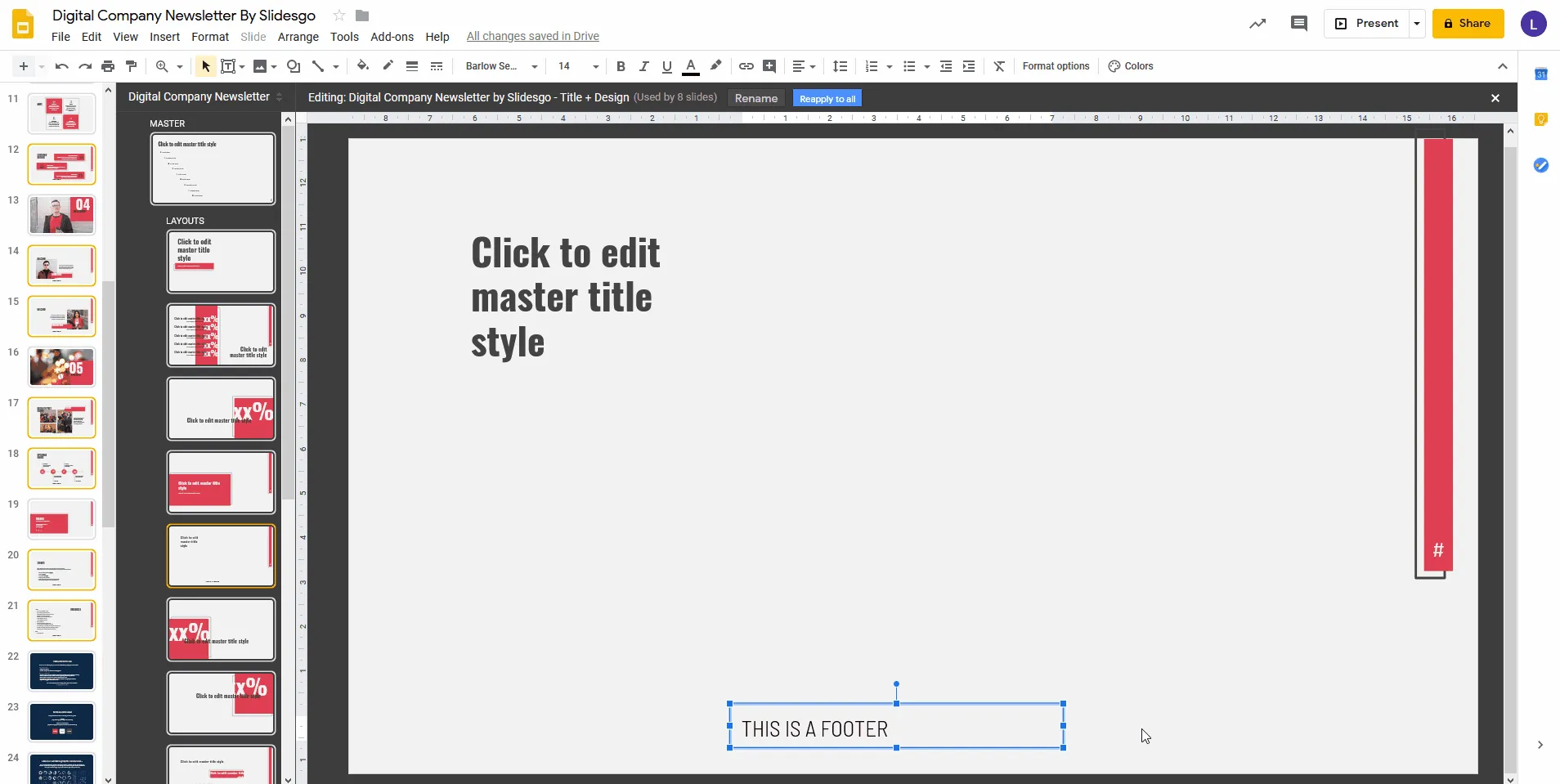Select the Paint format tool

[131, 66]
